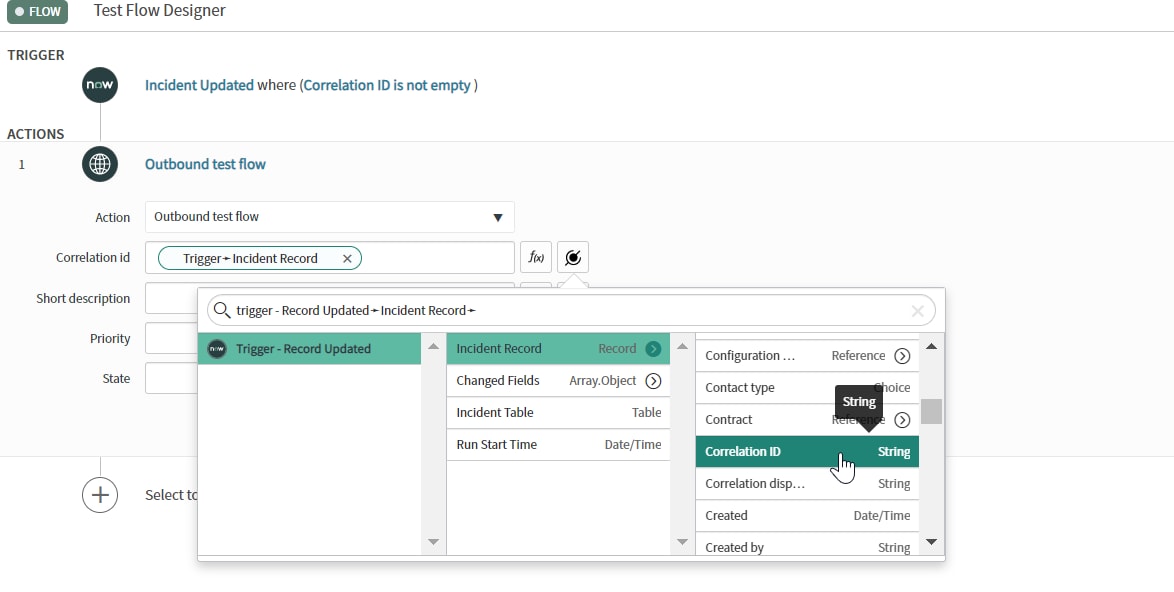Expand the Incident Record data pill chevron
The height and width of the screenshot is (592, 1174).
coord(655,348)
